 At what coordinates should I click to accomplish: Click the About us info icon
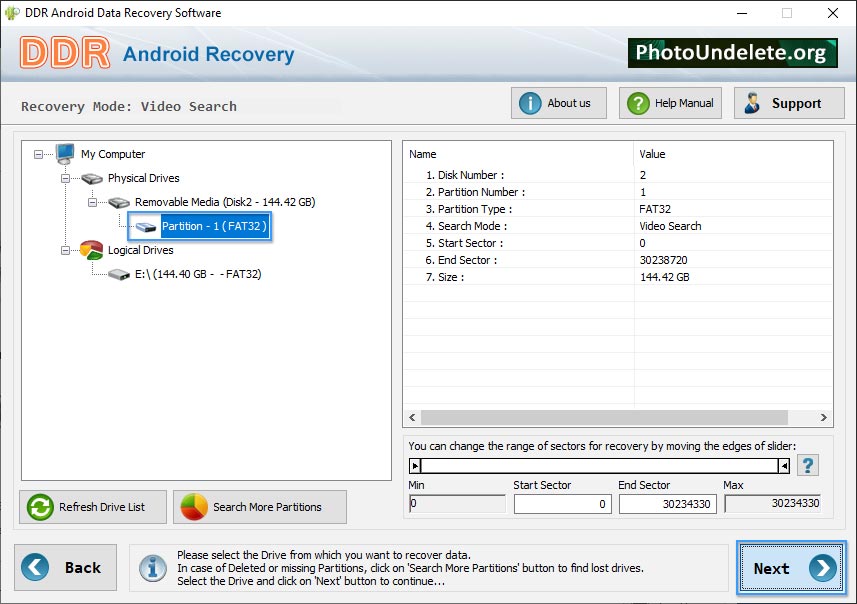[x=530, y=103]
